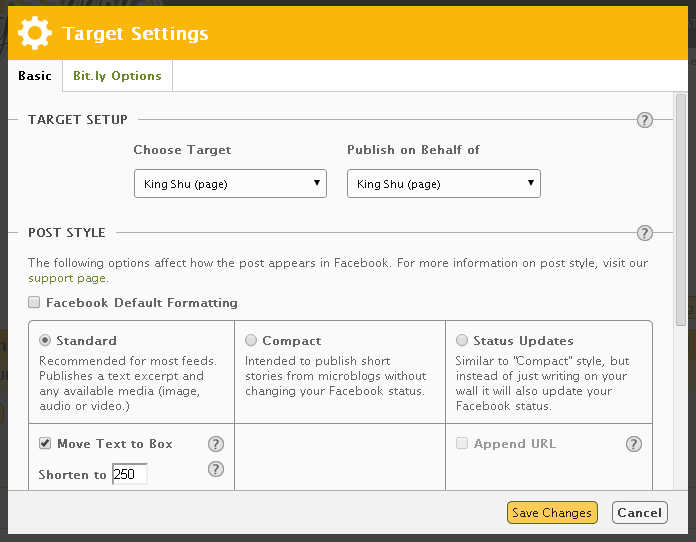
Task: Open the Choose Target dropdown
Action: click(230, 183)
